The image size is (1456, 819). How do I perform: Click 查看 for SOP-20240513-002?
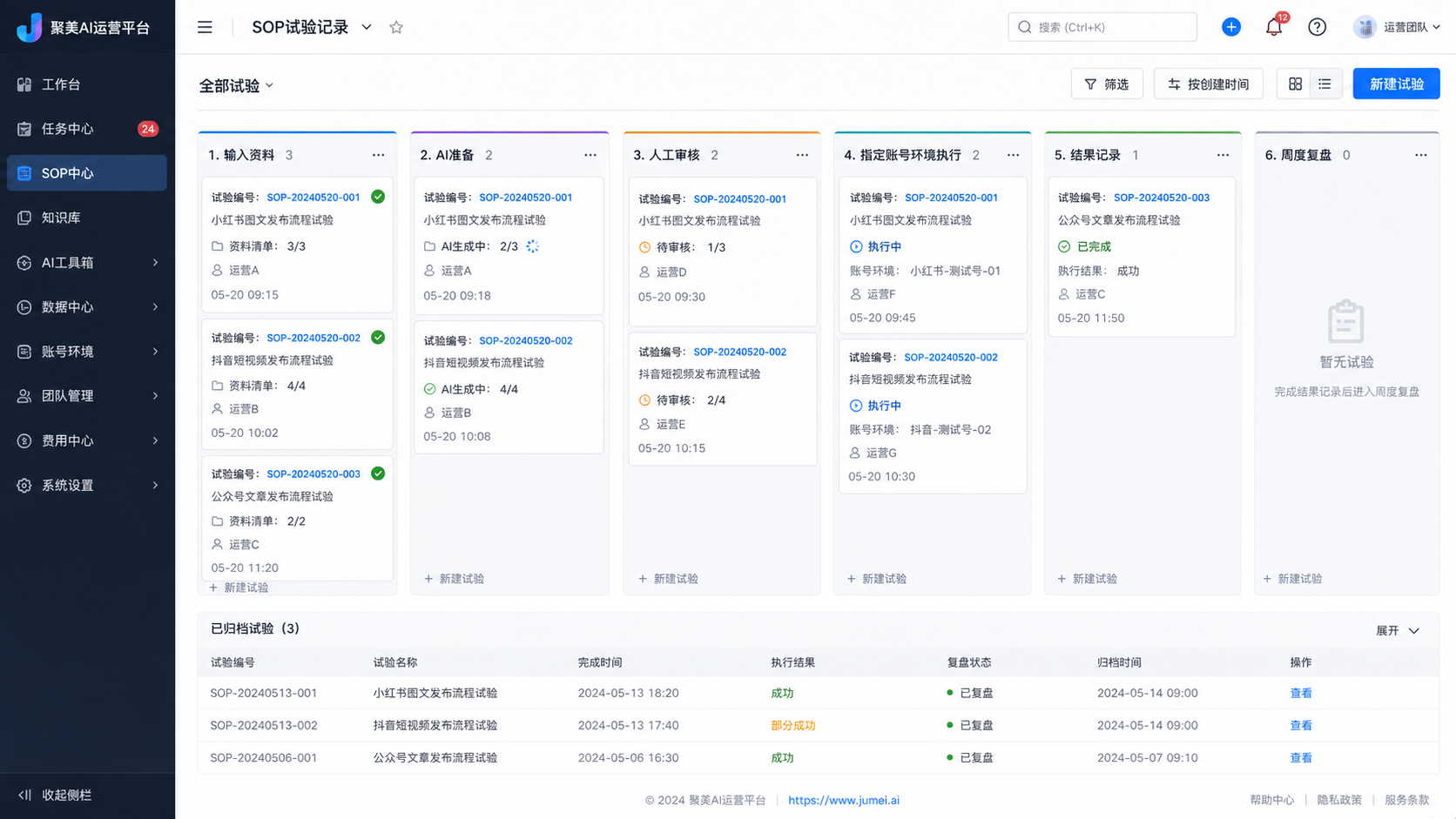1300,725
